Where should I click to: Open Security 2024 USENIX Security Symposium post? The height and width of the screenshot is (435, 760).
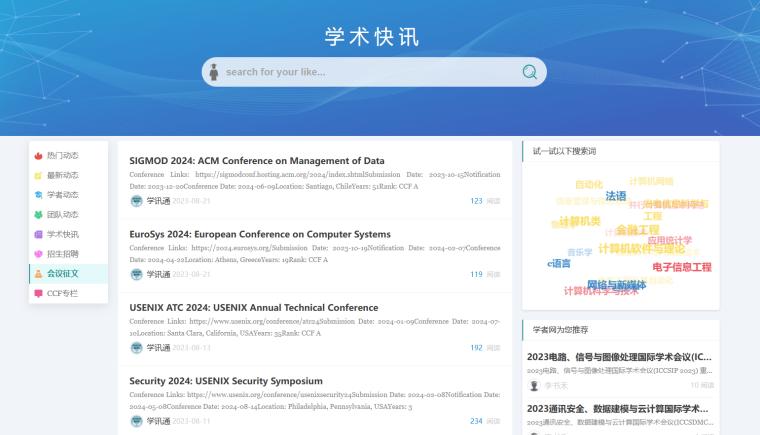(226, 381)
